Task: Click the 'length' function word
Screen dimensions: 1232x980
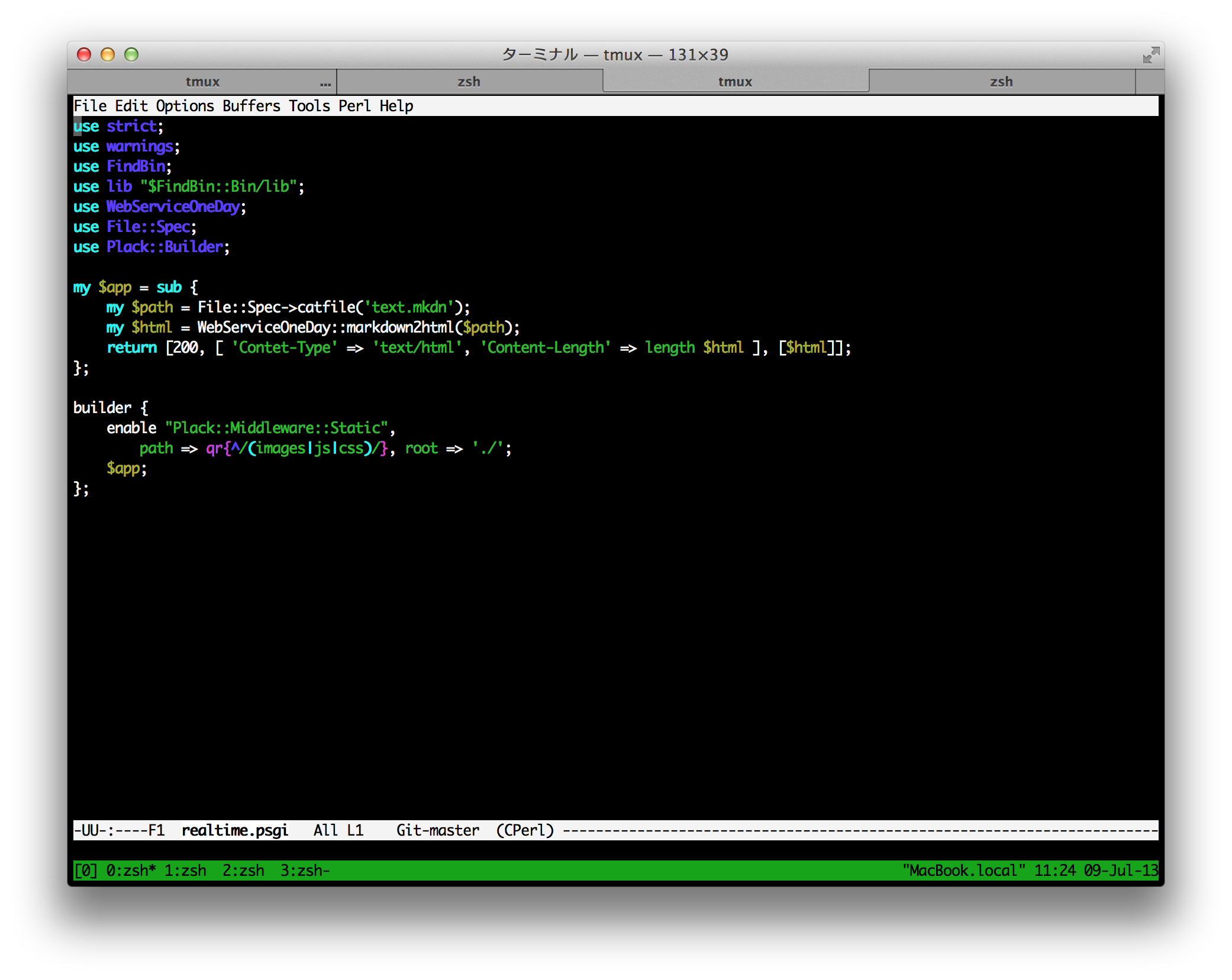Action: click(x=670, y=347)
